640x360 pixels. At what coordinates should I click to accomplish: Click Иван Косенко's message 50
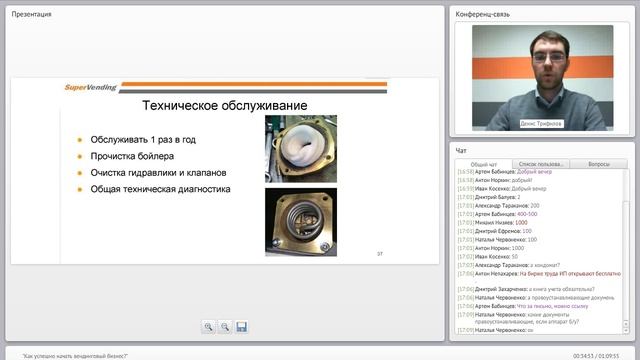(x=488, y=257)
